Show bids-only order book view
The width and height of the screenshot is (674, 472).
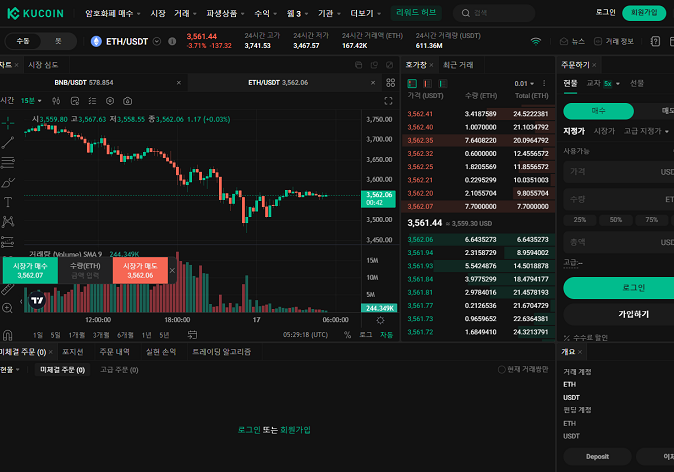point(442,83)
